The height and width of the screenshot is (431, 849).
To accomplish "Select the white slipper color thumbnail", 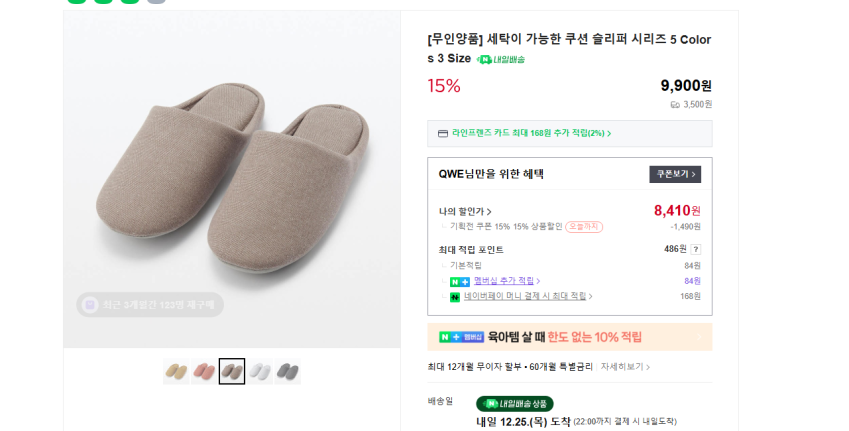I will pos(260,372).
